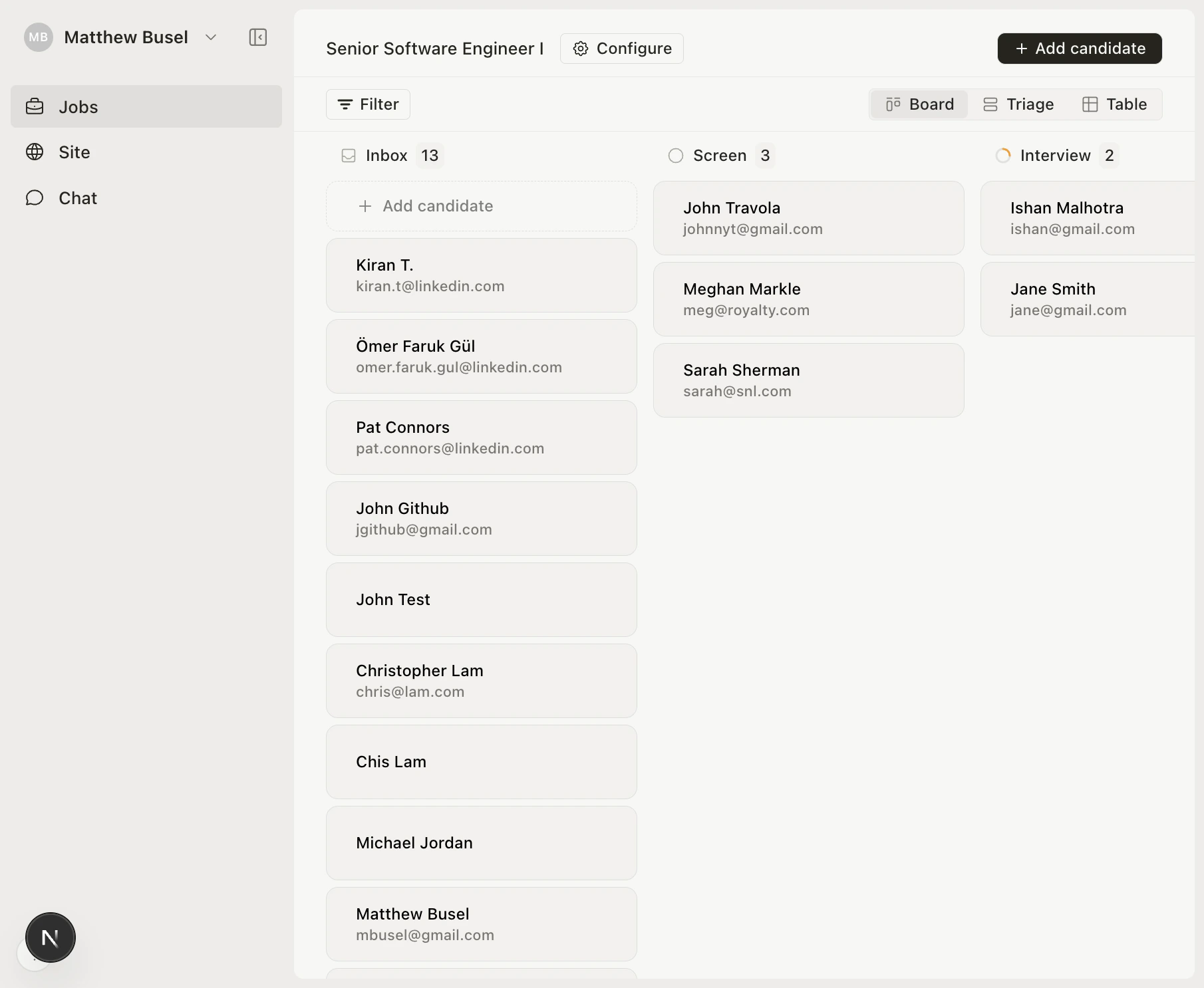Open the Chat section
This screenshot has width=1204, height=988.
[x=146, y=198]
